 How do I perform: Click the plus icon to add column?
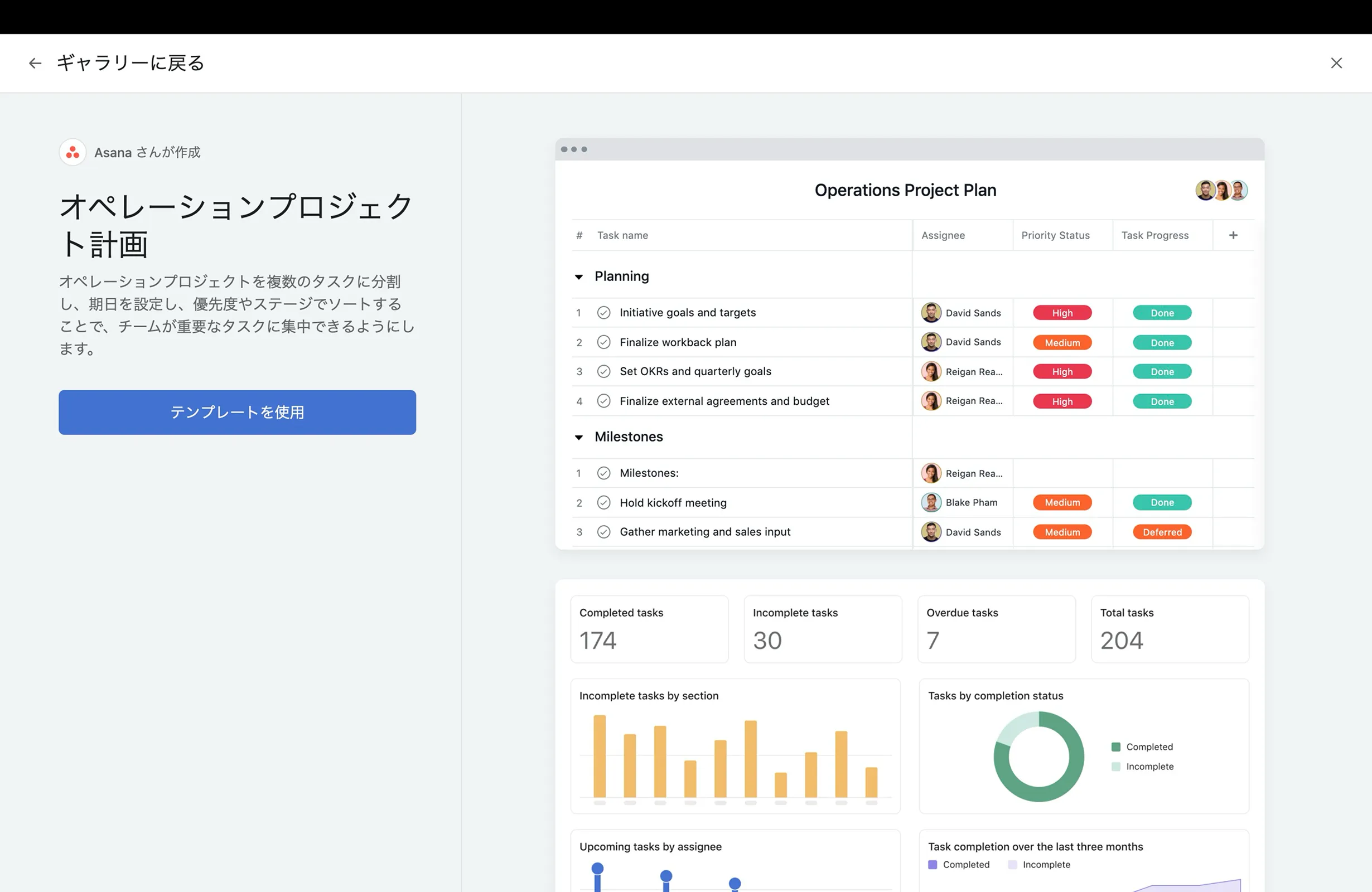point(1233,235)
